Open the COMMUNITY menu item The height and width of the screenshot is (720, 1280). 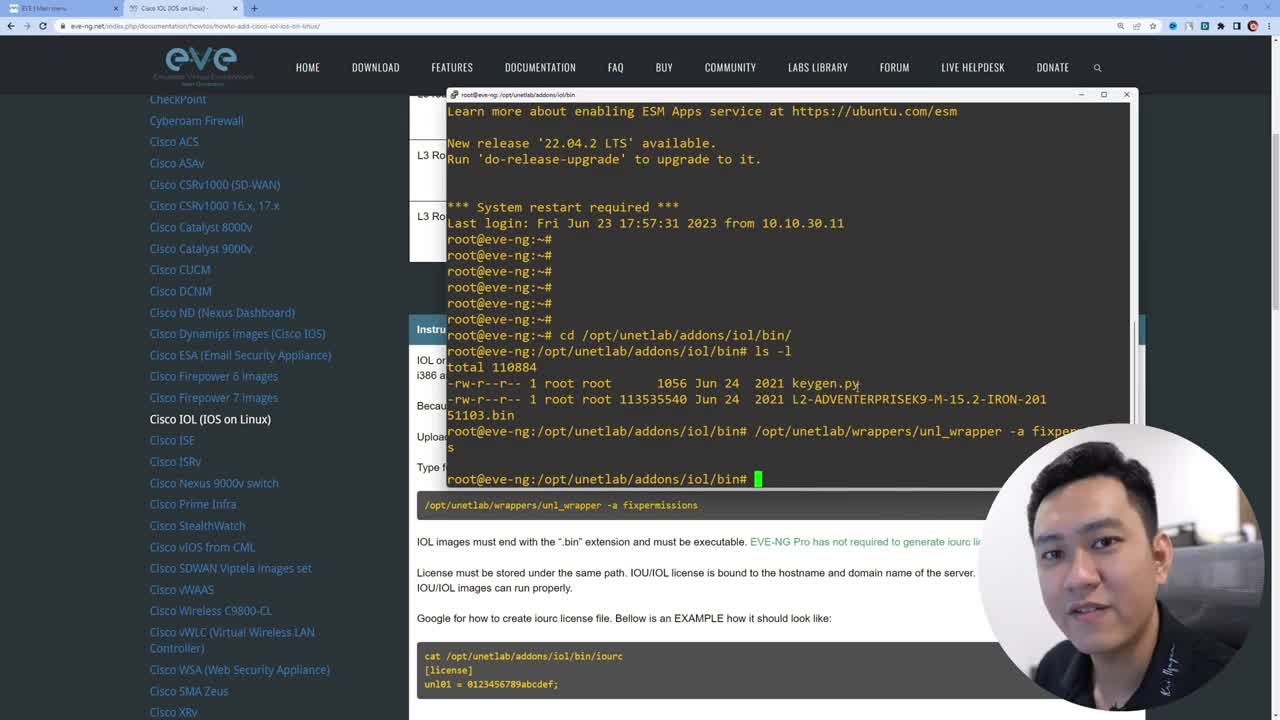point(730,67)
